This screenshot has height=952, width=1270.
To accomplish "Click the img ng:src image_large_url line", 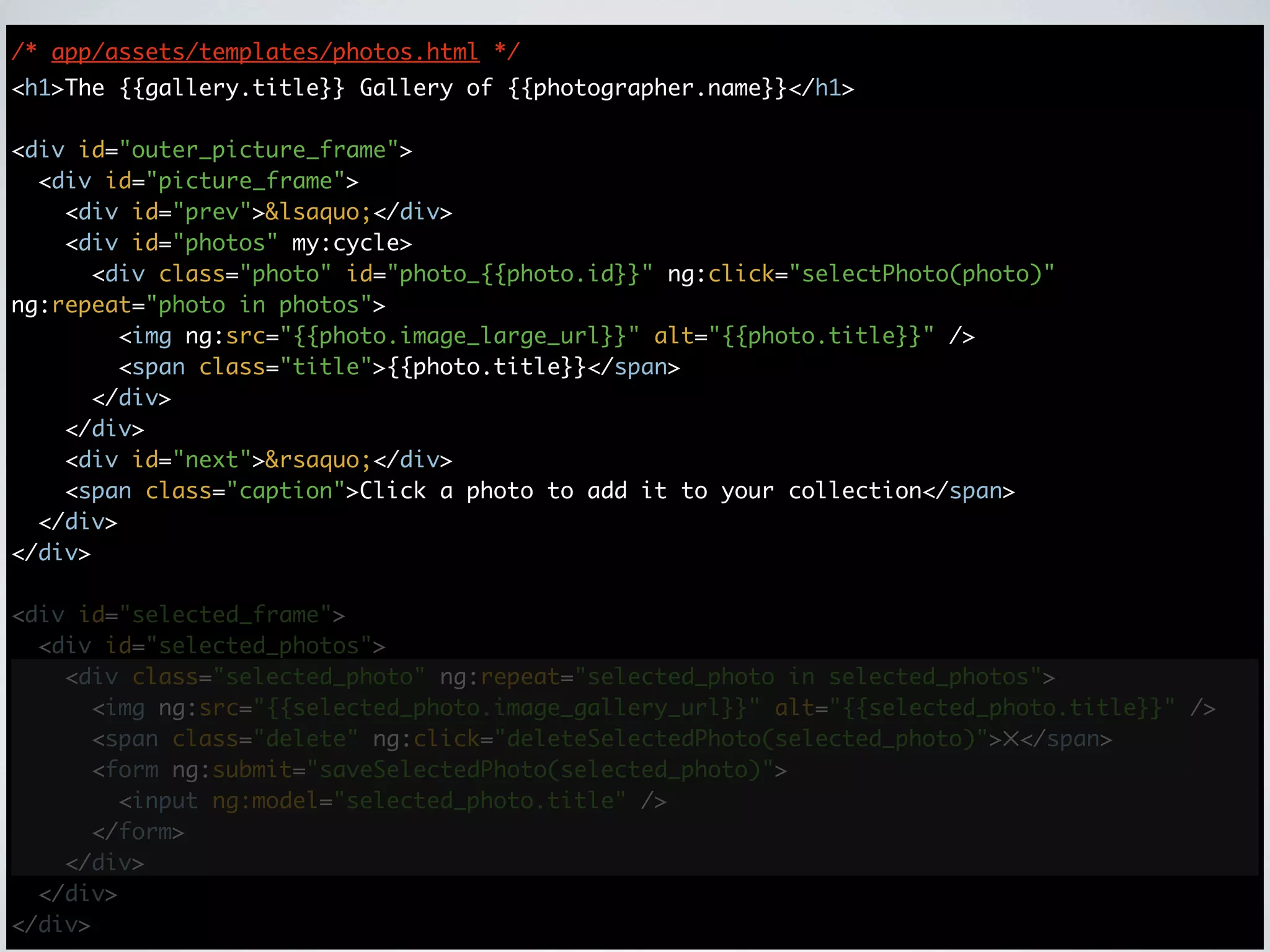I will [546, 336].
